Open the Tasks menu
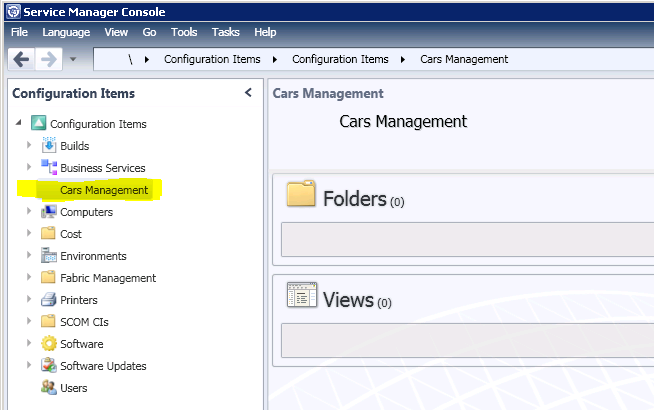Screen dimensions: 654x410 tap(225, 32)
